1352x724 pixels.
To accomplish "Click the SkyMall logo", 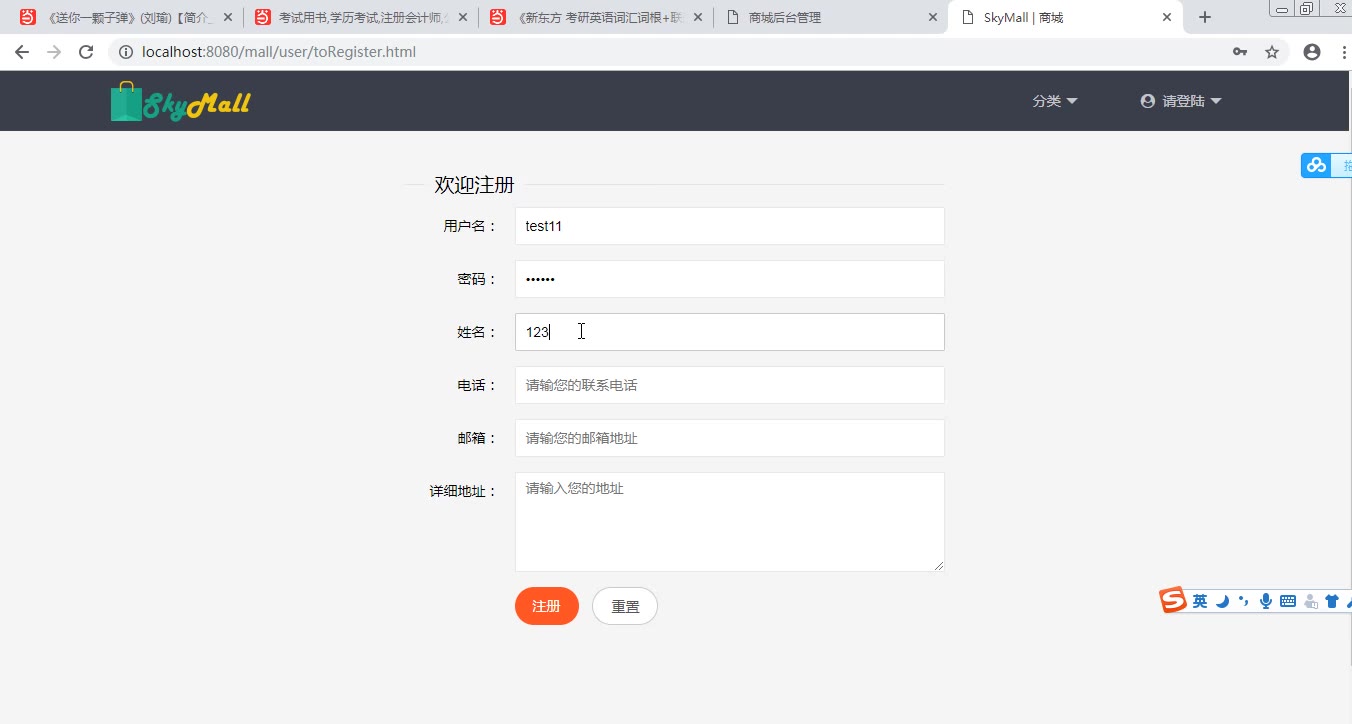I will point(181,101).
